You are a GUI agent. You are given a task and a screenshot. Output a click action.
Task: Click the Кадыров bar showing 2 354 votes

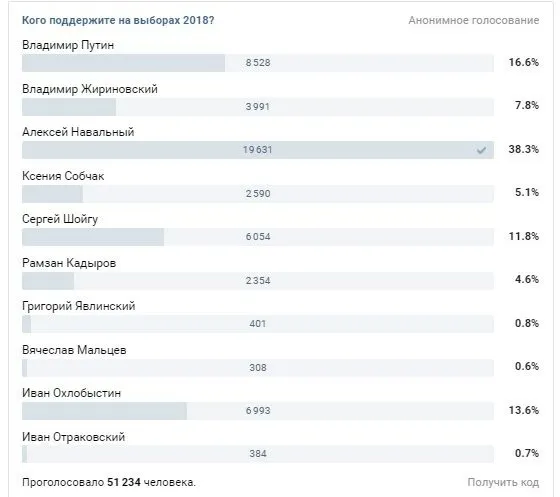click(258, 281)
